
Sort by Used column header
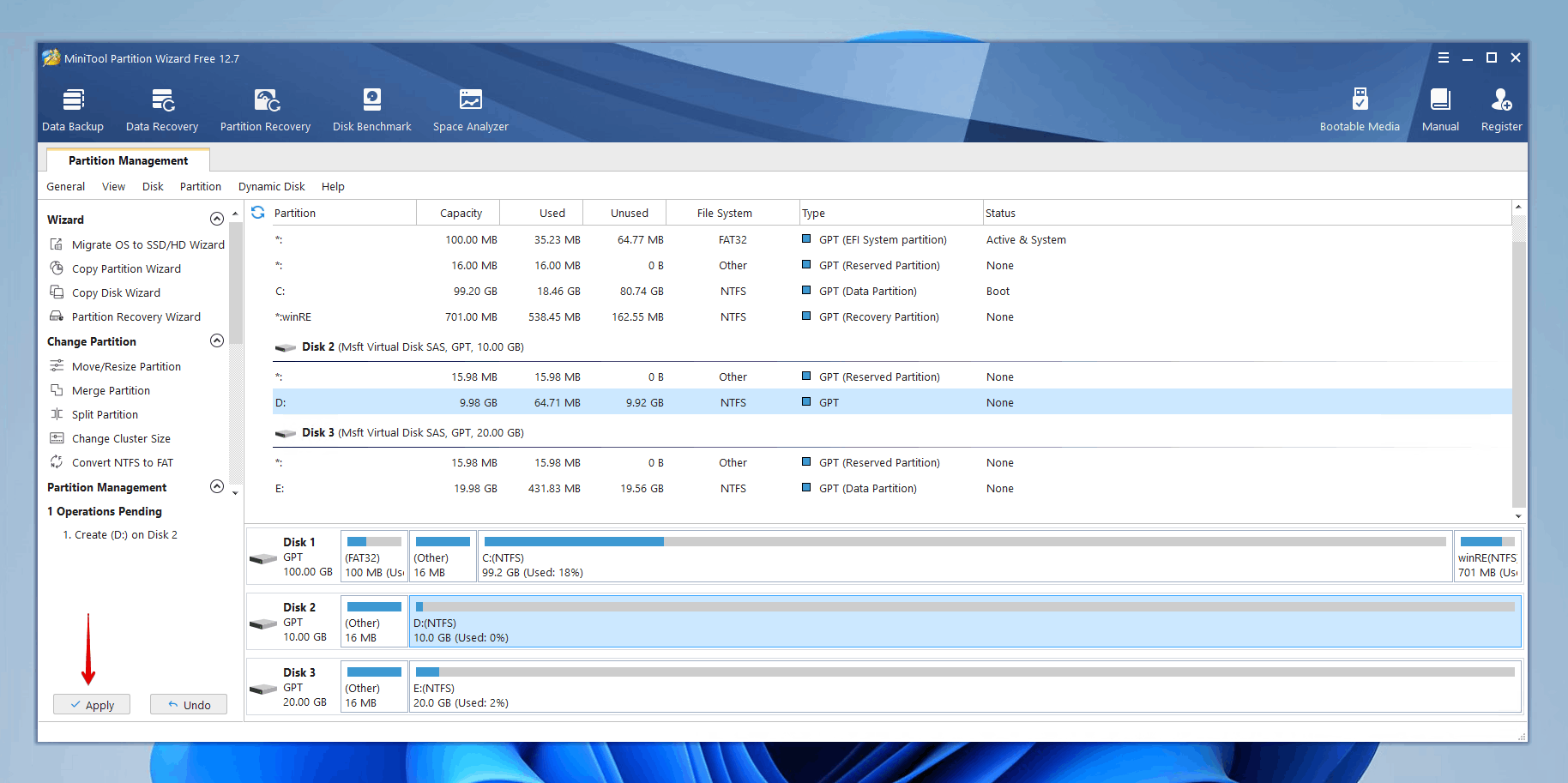(x=542, y=213)
